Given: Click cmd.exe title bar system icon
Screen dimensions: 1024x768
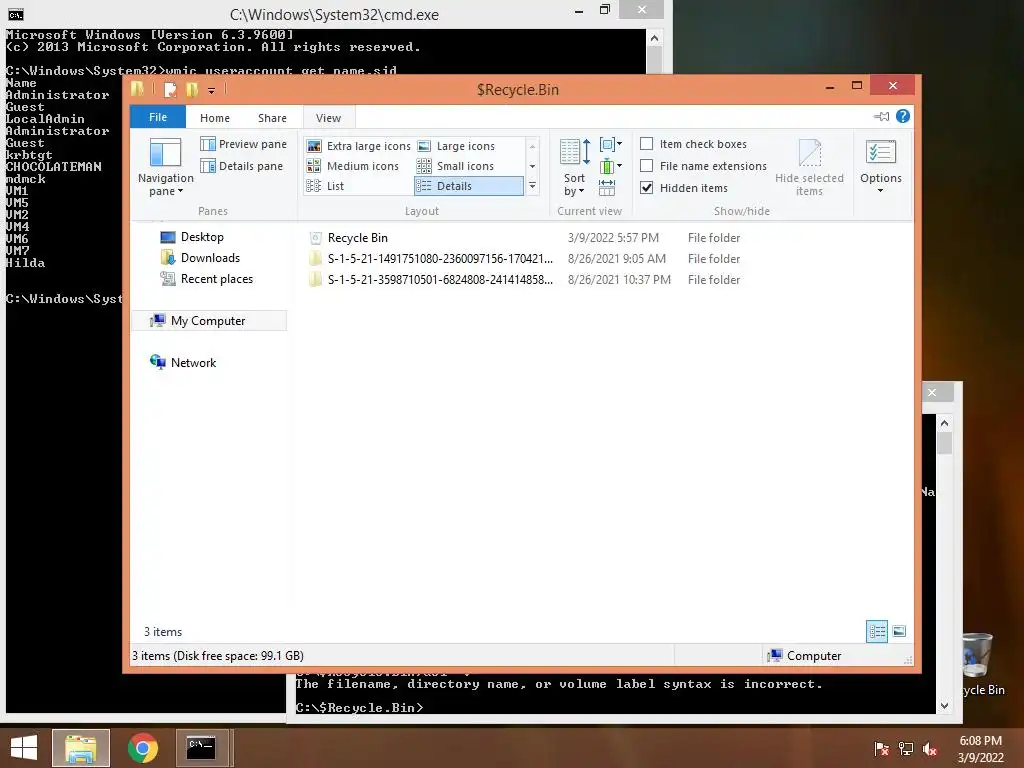Looking at the screenshot, I should pos(16,14).
